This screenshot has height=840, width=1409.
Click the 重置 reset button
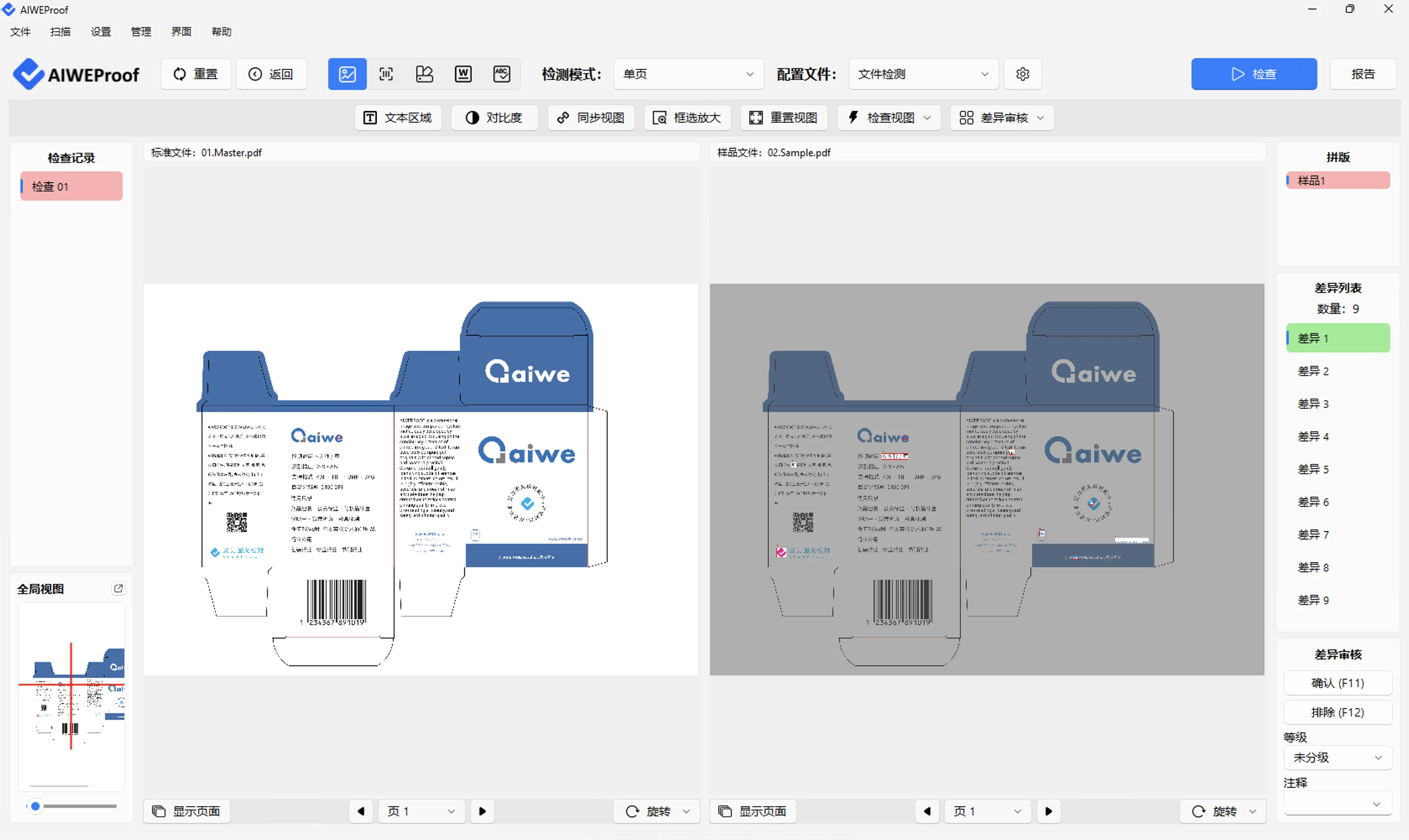point(196,74)
